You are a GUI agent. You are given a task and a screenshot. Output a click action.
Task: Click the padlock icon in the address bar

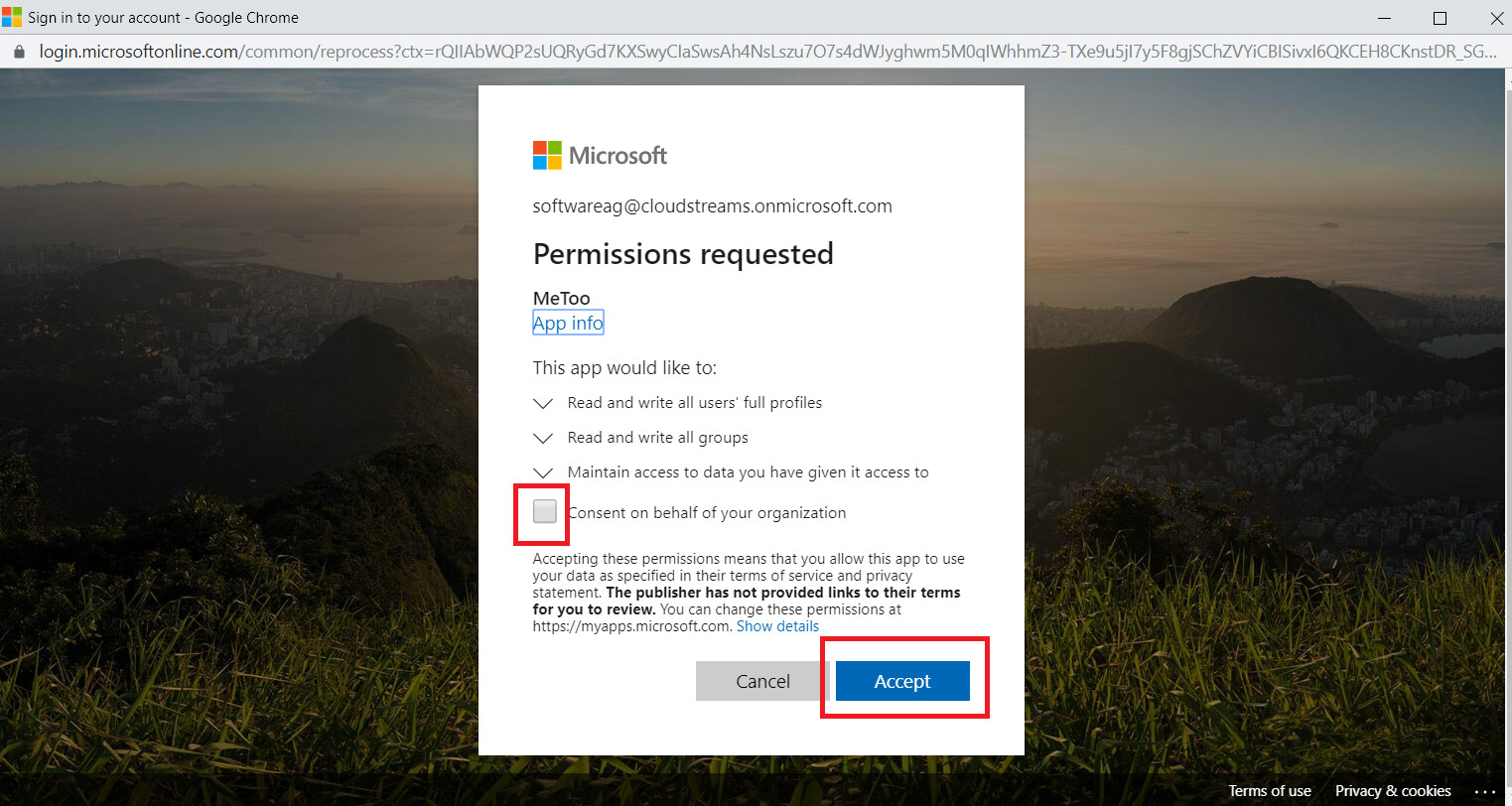click(x=18, y=52)
